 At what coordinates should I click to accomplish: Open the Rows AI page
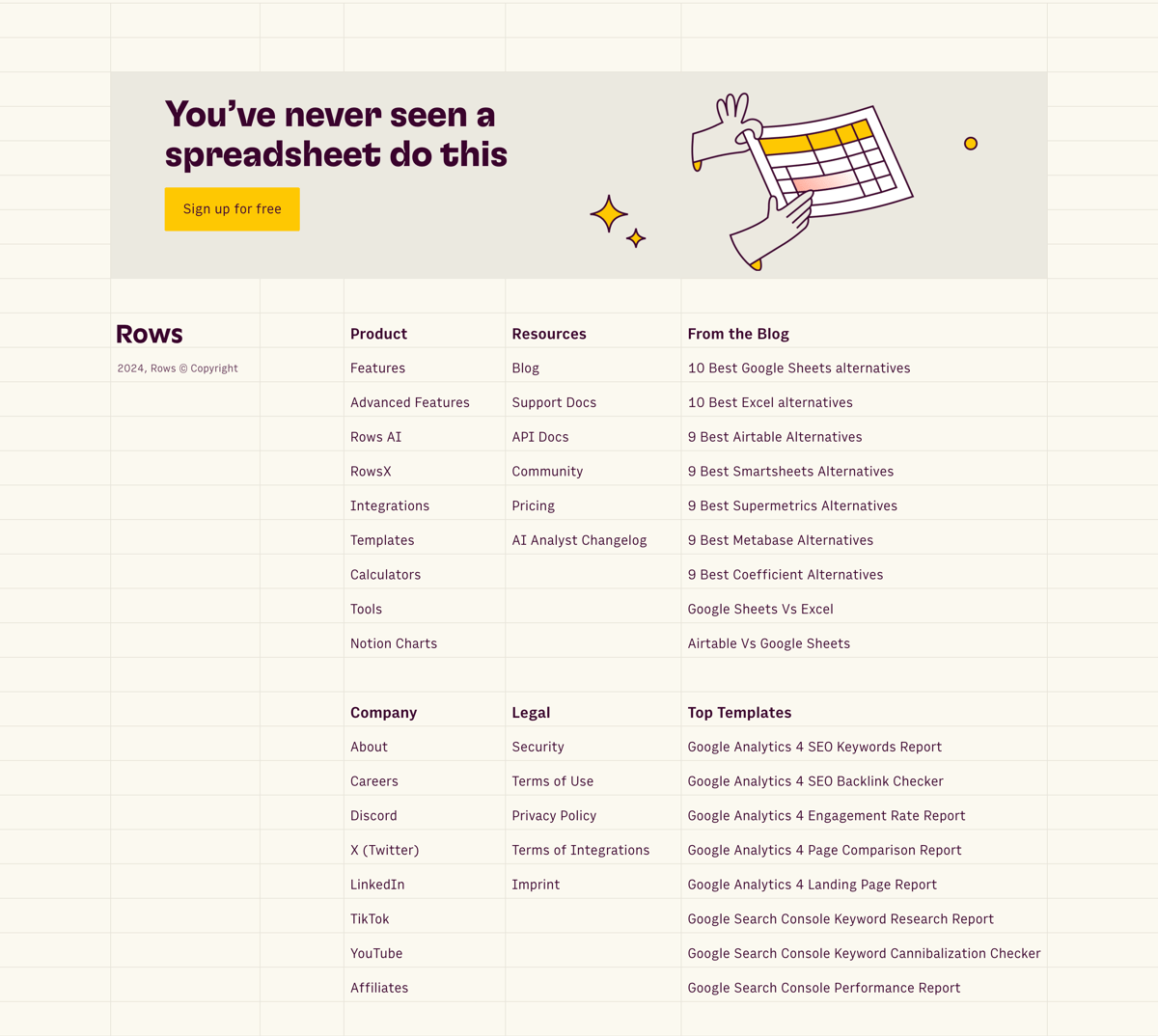point(375,436)
